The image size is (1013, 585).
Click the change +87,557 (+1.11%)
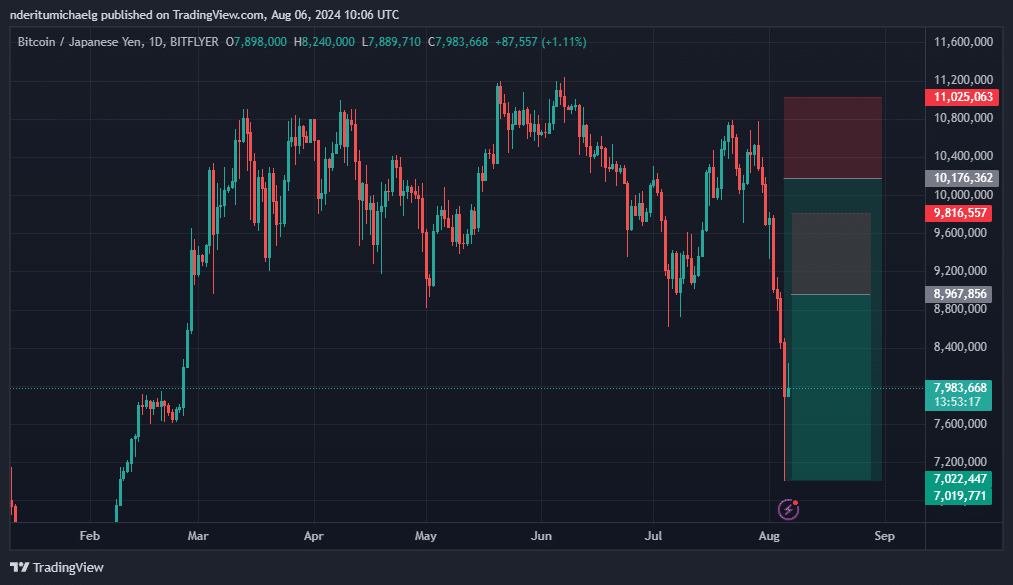(x=541, y=42)
